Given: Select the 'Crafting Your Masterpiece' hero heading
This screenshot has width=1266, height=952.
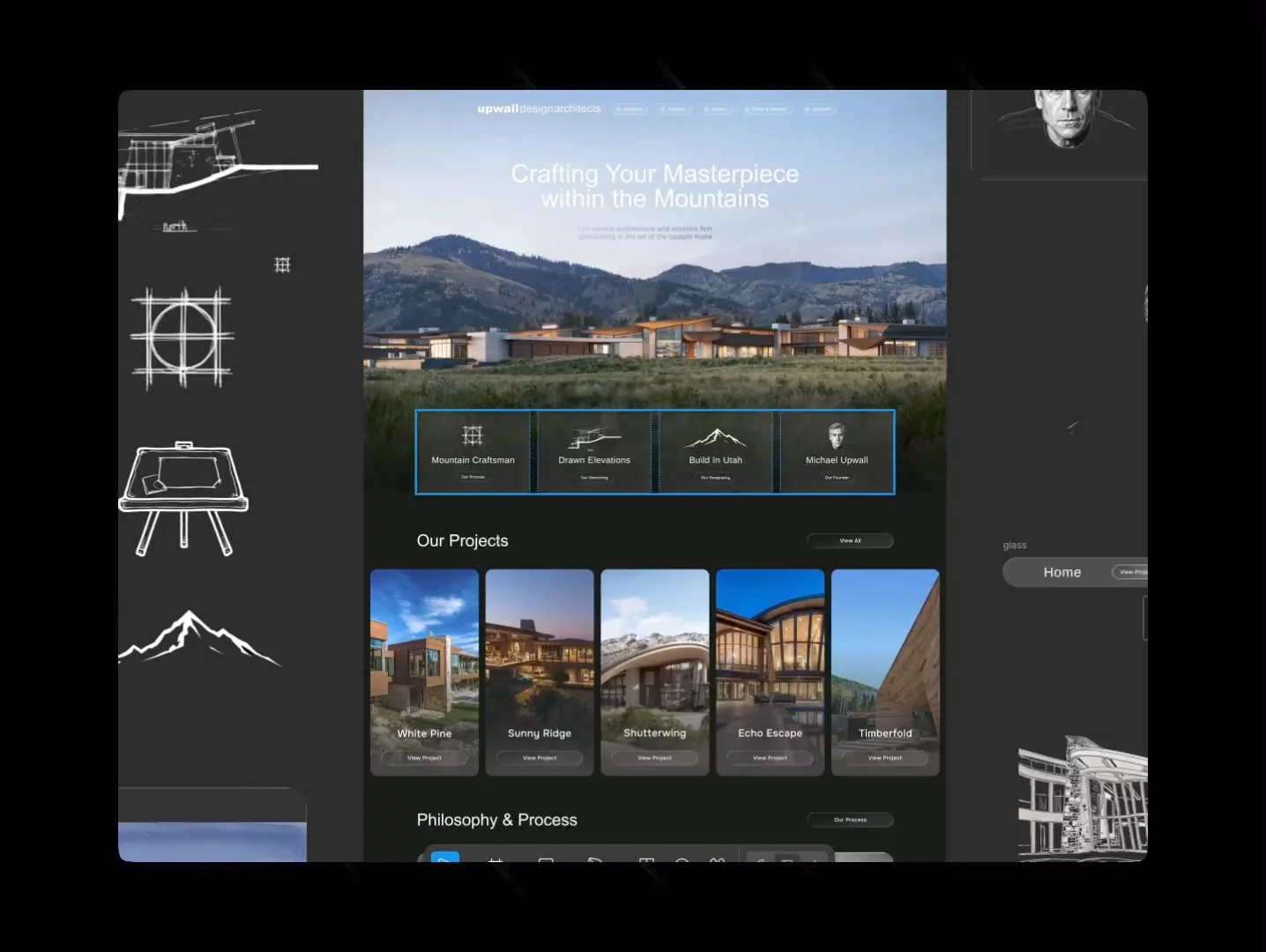Looking at the screenshot, I should [655, 186].
